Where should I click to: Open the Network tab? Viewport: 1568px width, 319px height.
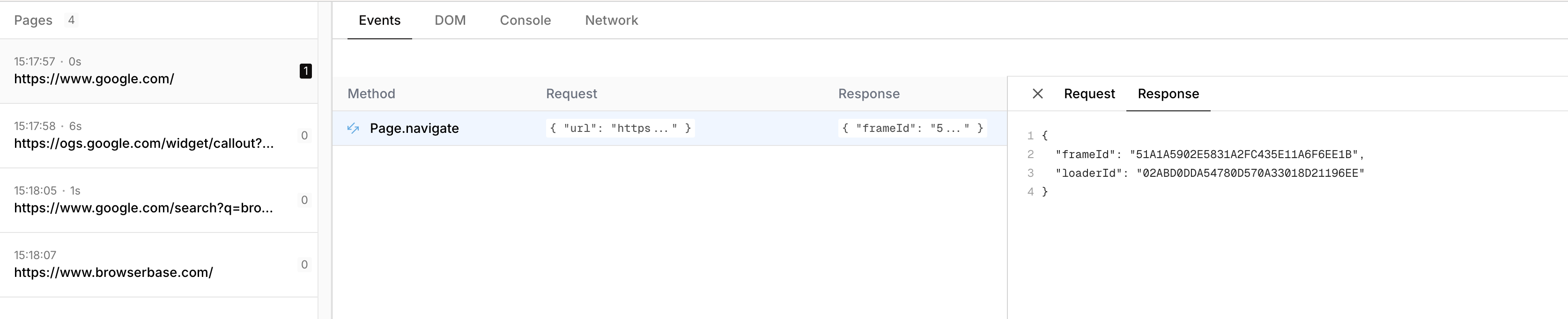[611, 20]
